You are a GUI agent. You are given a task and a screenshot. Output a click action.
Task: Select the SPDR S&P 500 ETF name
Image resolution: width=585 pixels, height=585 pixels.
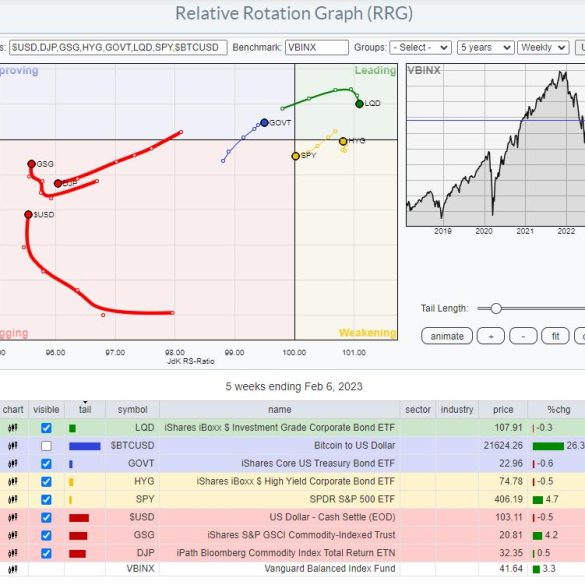pos(352,499)
